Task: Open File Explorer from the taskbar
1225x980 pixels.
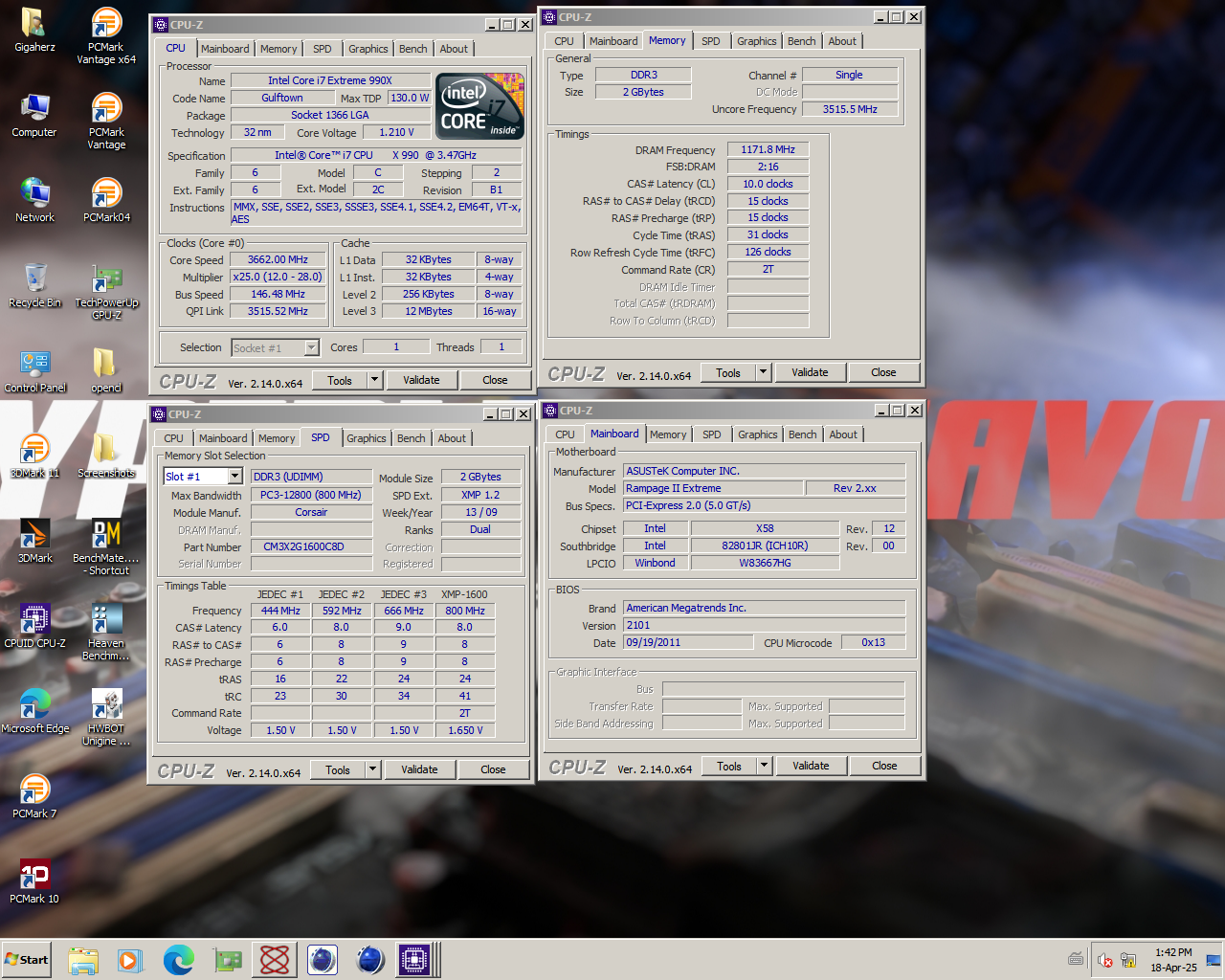Action: 83,960
